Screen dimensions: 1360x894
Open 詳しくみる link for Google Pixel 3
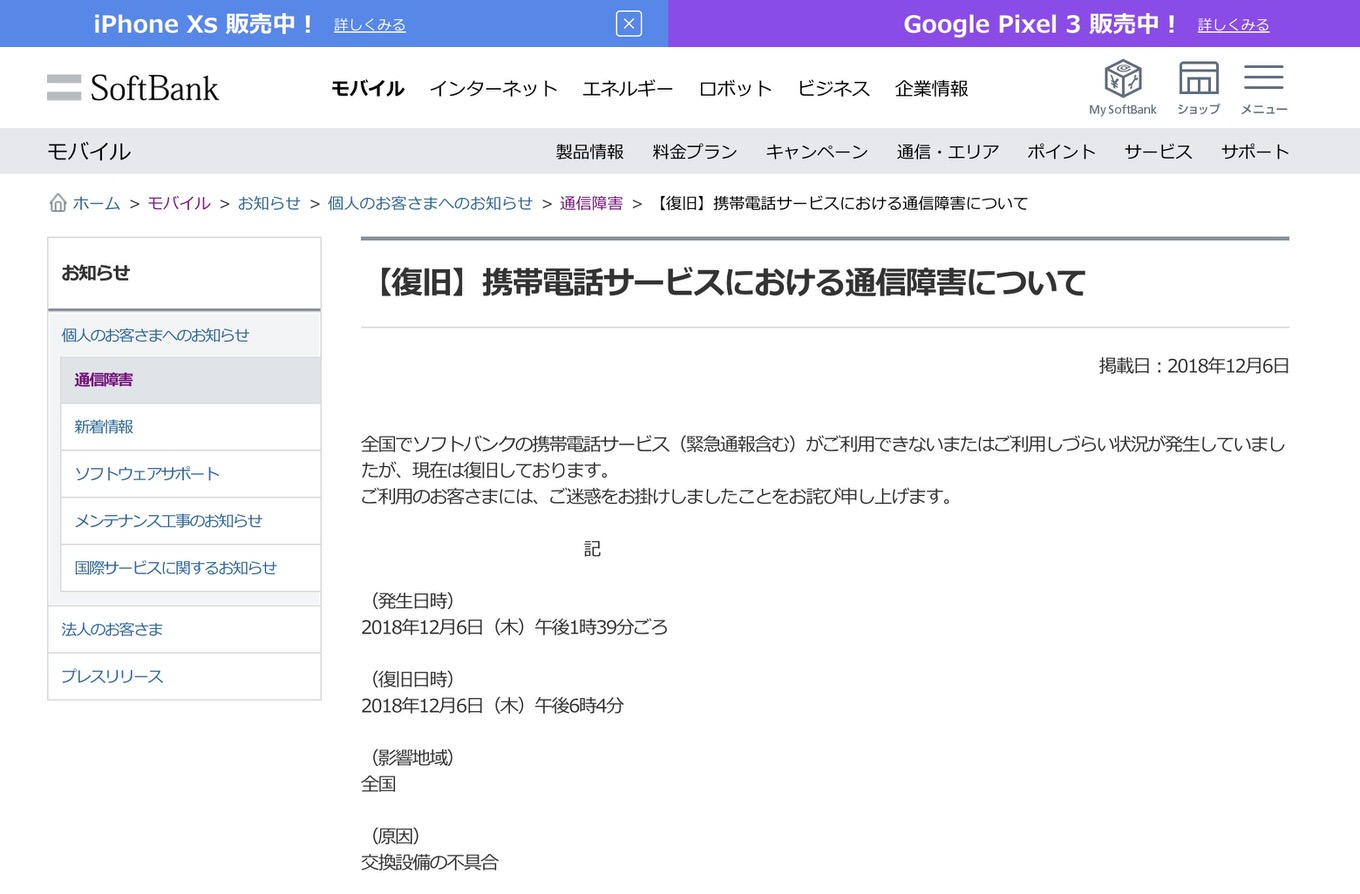pyautogui.click(x=1233, y=25)
